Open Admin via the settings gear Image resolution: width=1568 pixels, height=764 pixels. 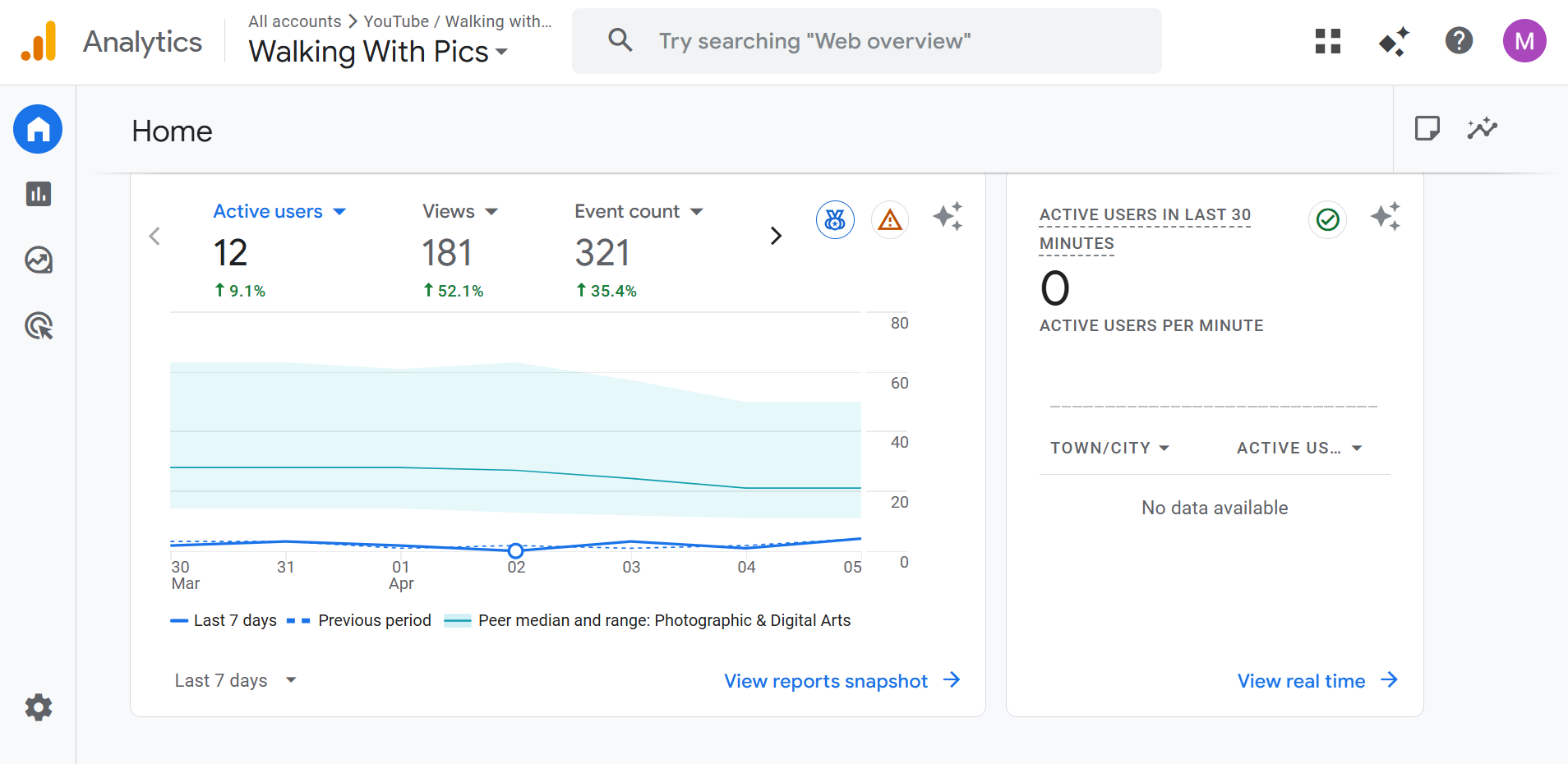[38, 707]
